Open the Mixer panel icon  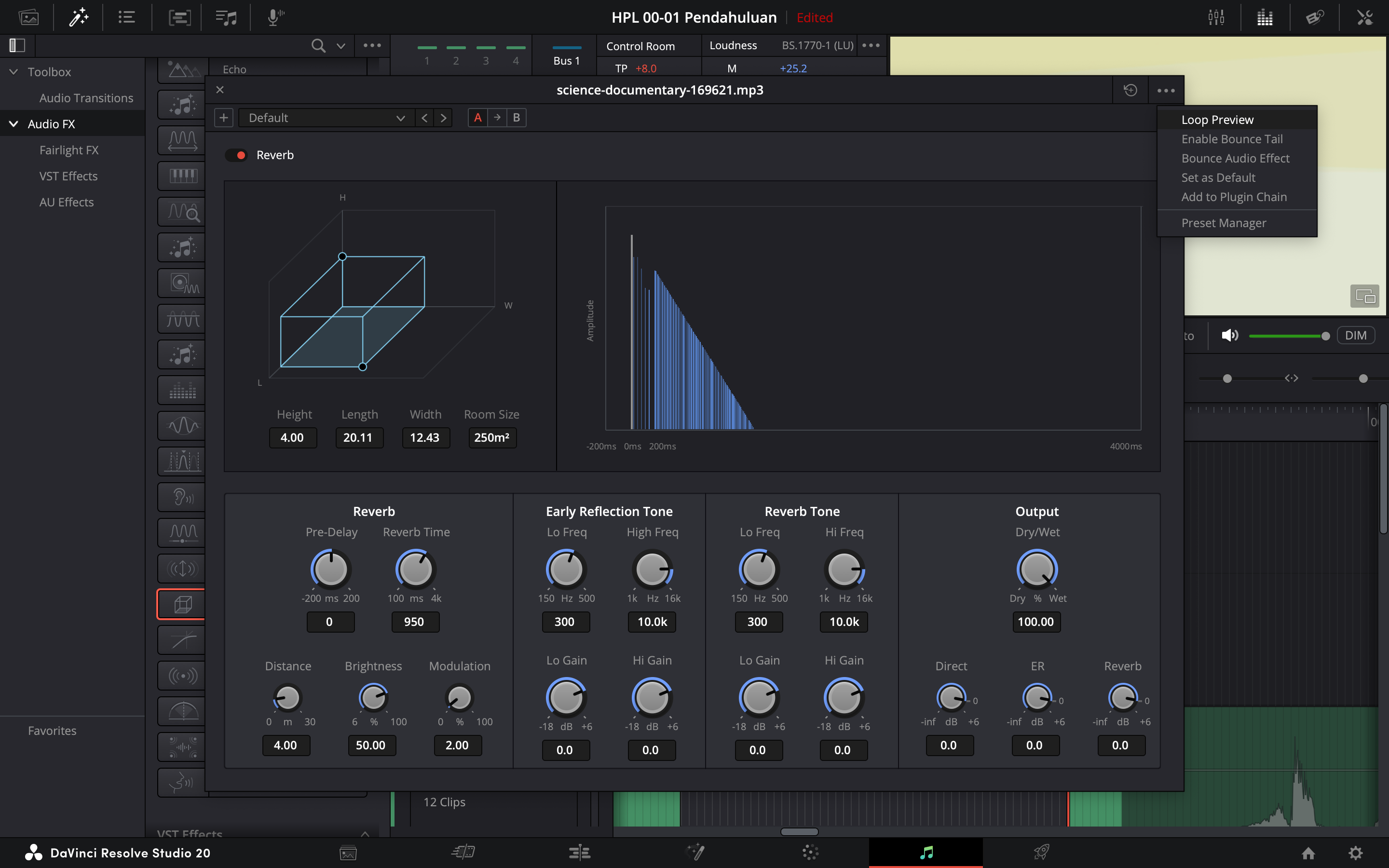[x=1216, y=17]
